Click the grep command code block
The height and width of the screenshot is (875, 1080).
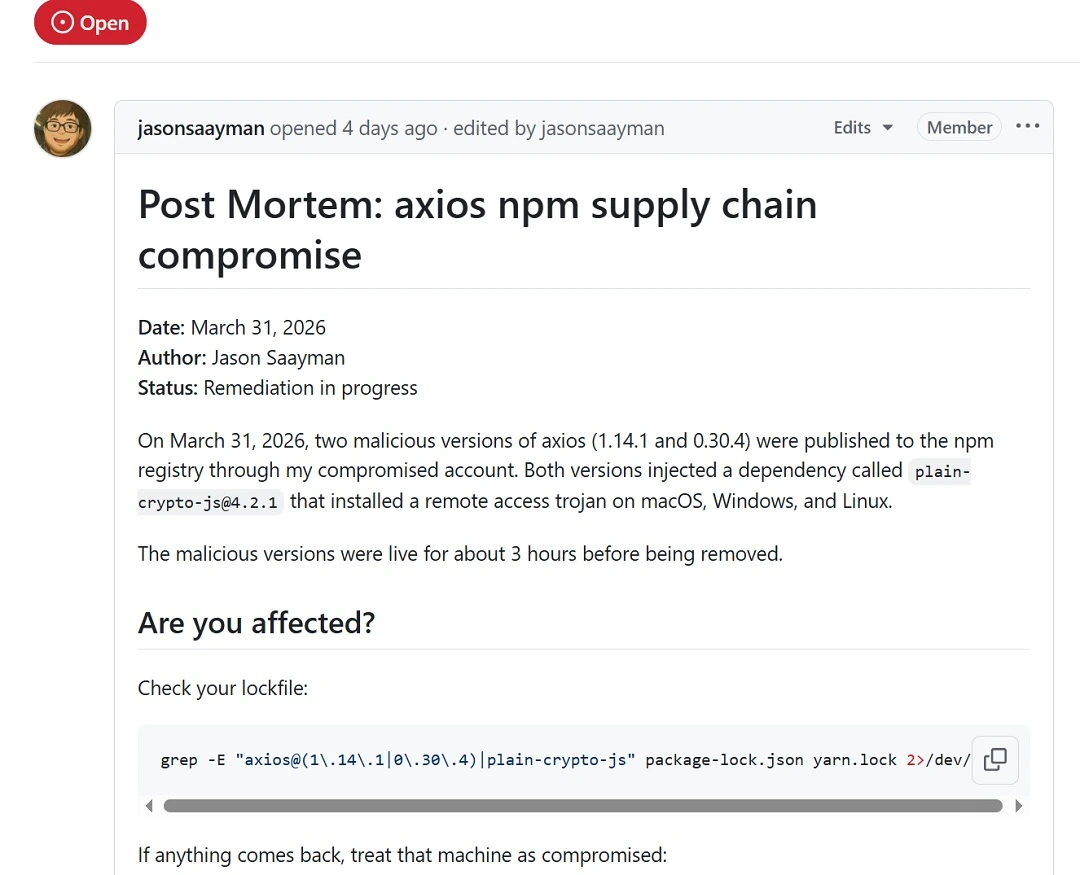[x=500, y=760]
